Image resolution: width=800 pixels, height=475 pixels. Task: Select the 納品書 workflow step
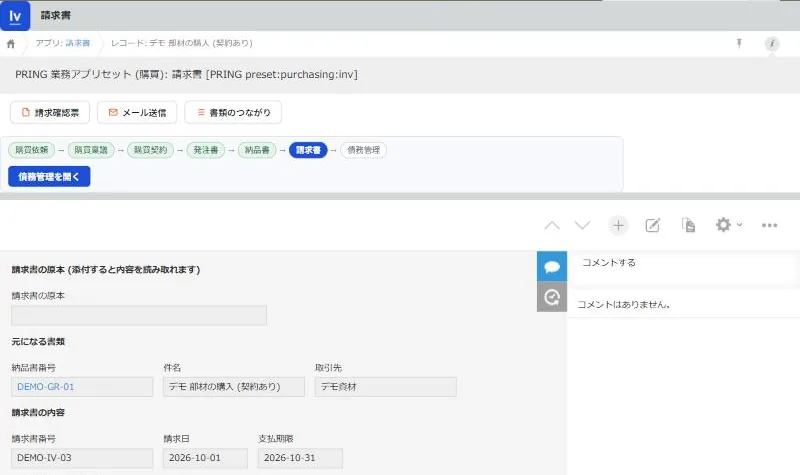pyautogui.click(x=257, y=150)
